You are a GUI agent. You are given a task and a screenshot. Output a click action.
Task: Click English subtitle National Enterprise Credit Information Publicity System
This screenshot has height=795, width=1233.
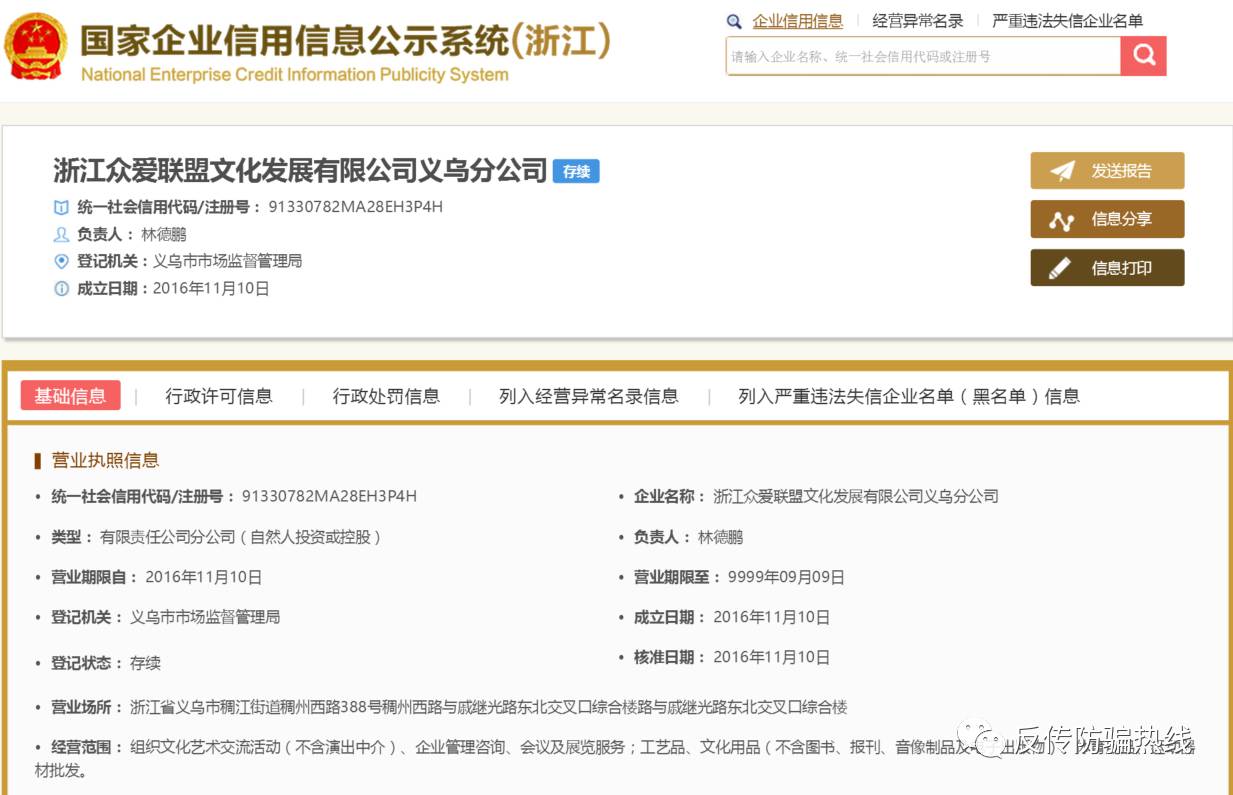click(294, 75)
